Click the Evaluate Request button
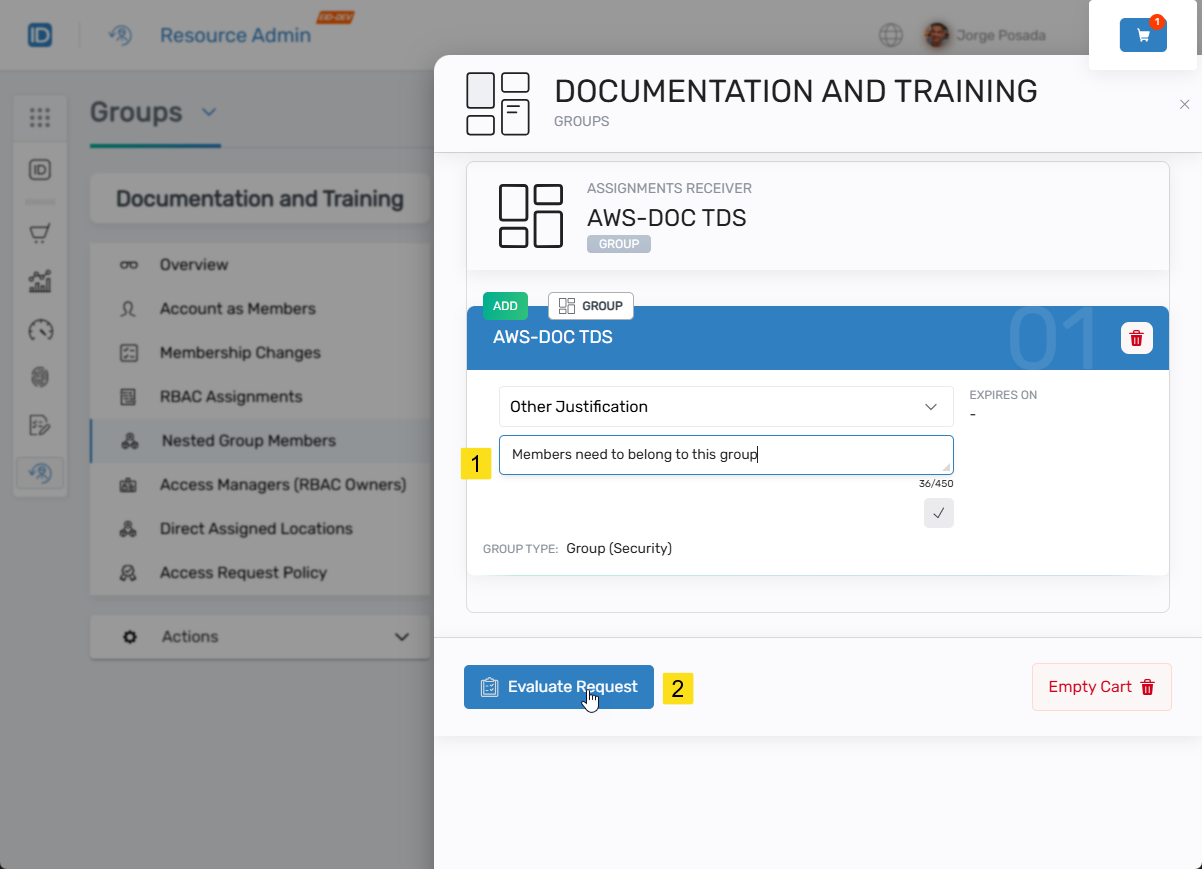 (x=558, y=687)
